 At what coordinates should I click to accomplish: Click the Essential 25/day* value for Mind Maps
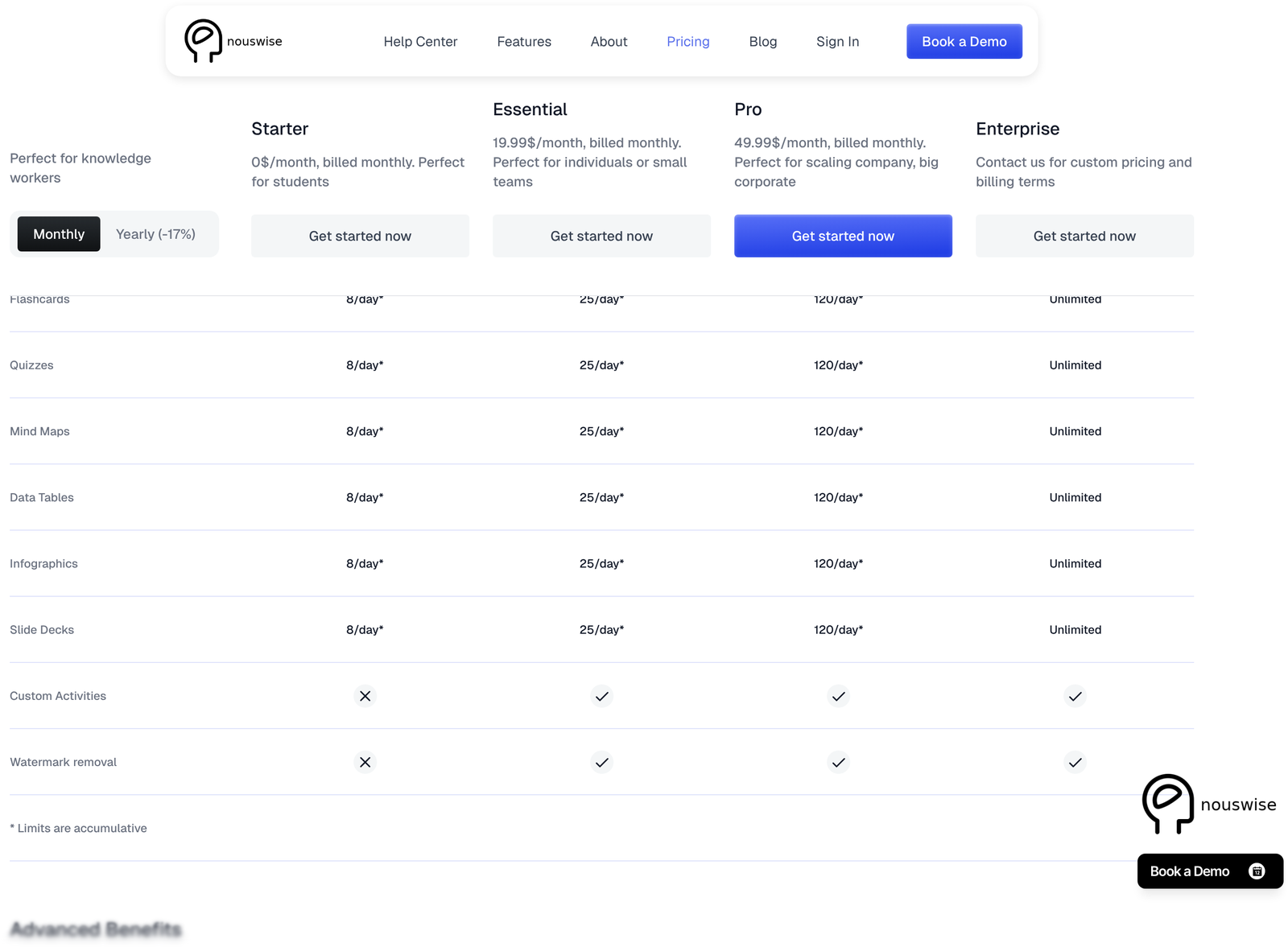coord(601,431)
